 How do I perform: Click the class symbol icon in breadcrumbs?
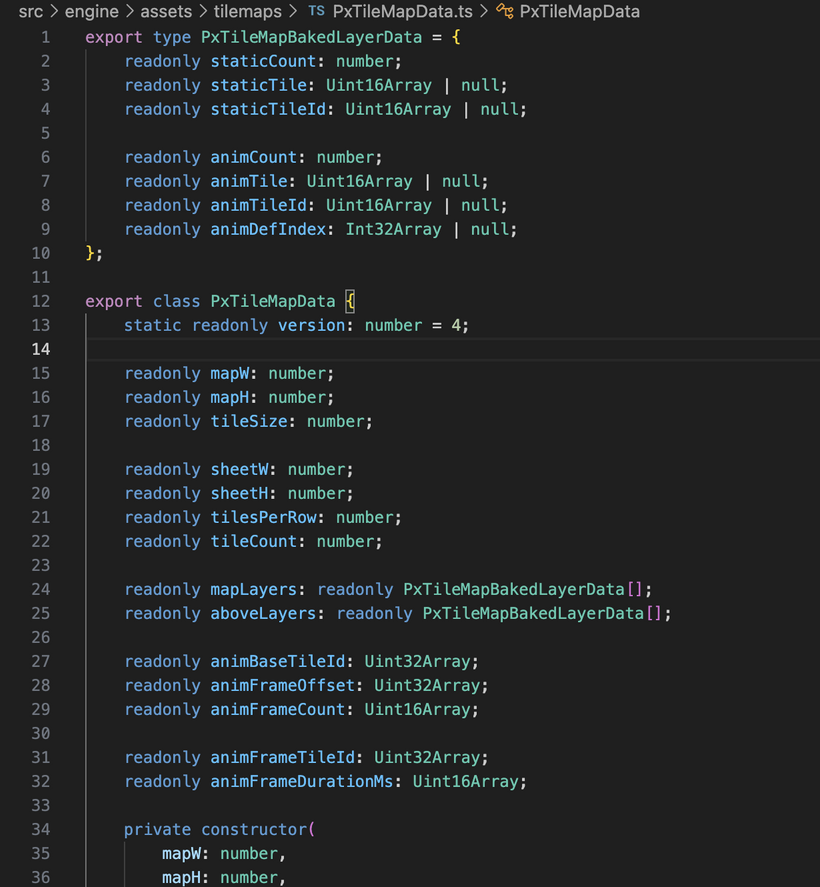(x=505, y=12)
